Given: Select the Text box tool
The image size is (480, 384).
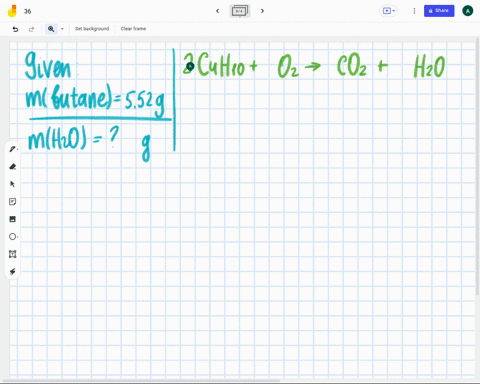Looking at the screenshot, I should pyautogui.click(x=13, y=254).
